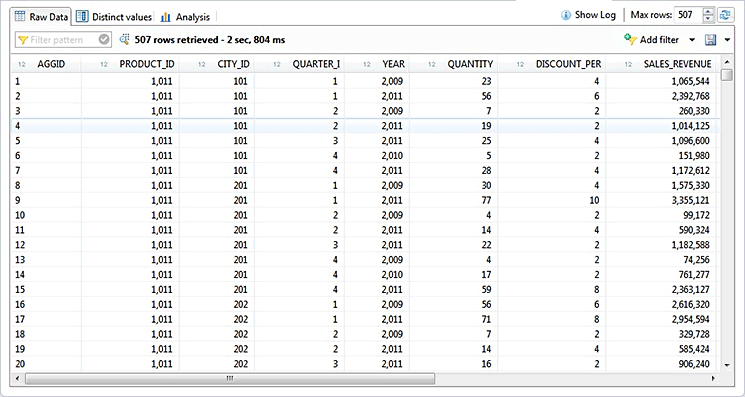The height and width of the screenshot is (397, 745).
Task: Click the horizontal scrollbar right arrow
Action: 713,378
